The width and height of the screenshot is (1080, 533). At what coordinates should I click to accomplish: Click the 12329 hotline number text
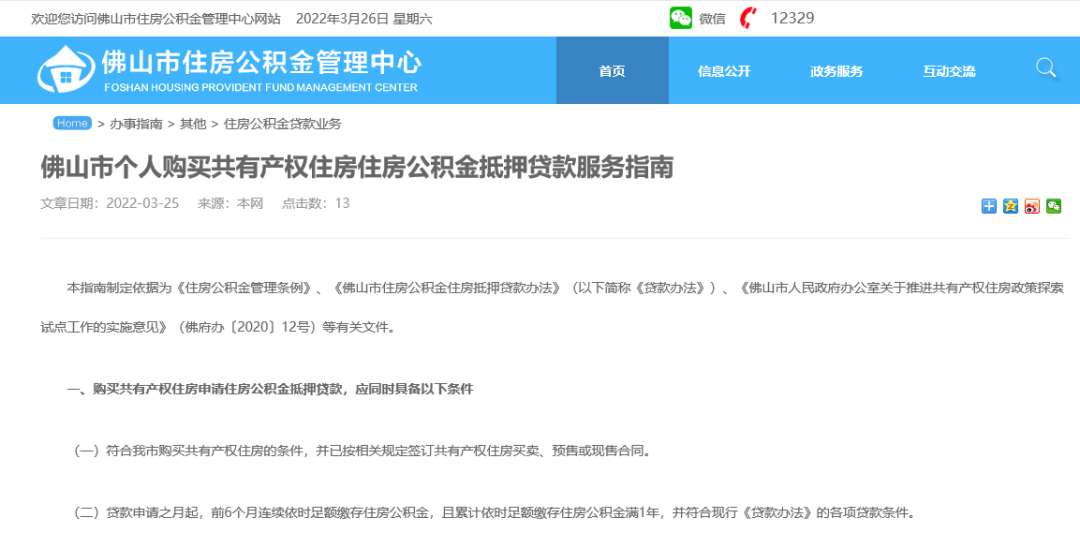[792, 18]
